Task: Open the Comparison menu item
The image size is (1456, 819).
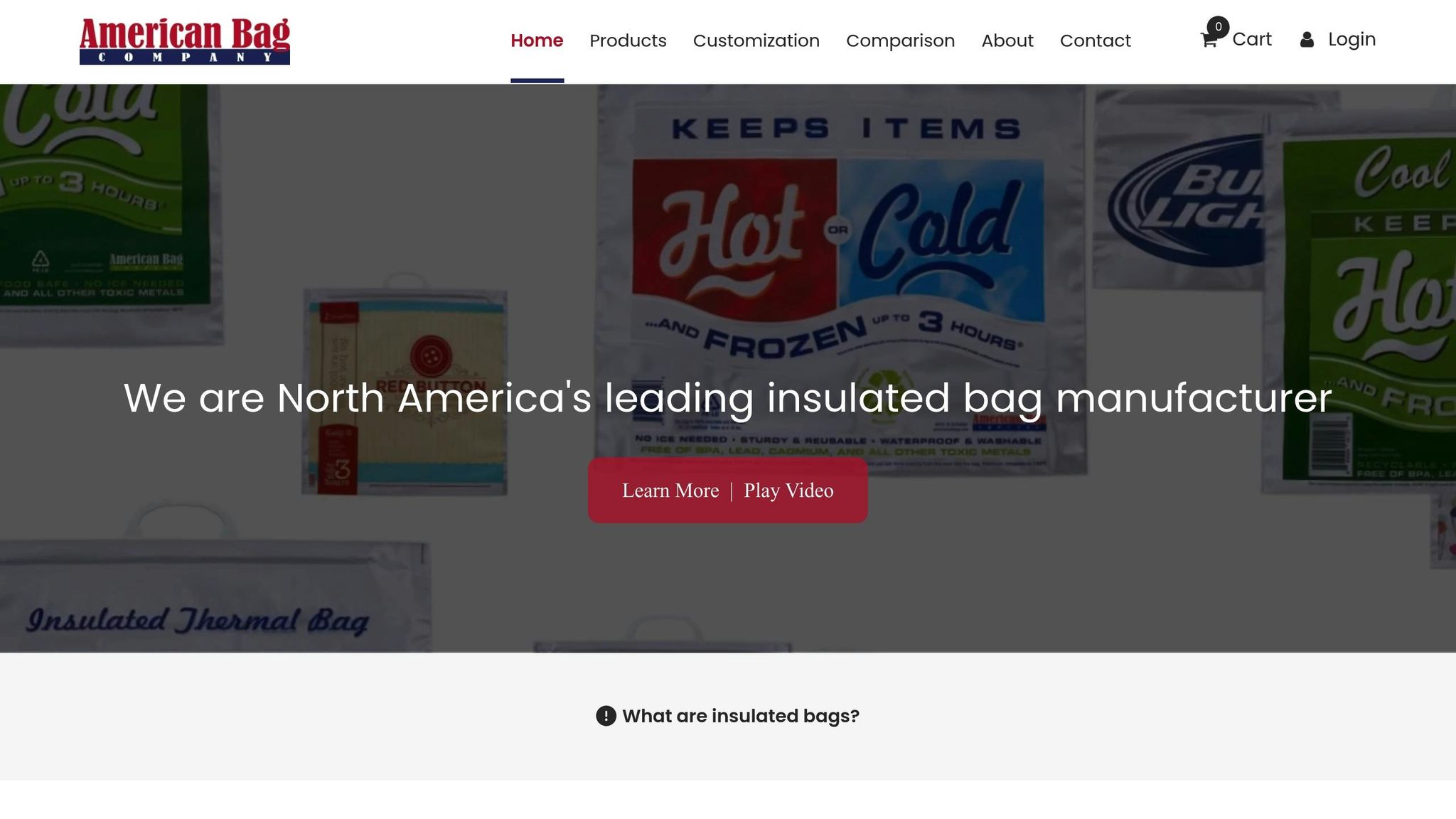Action: tap(900, 41)
